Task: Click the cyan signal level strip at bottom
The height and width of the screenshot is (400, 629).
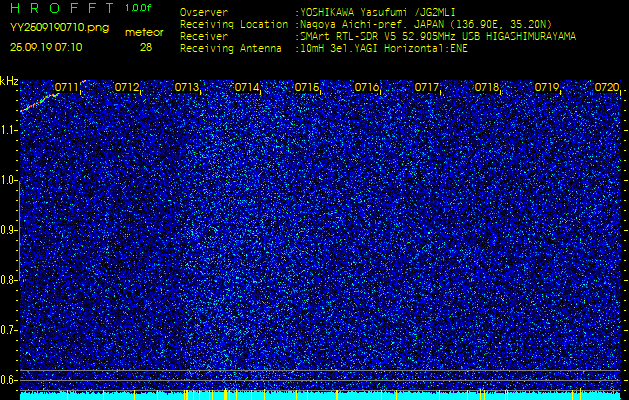Action: (320, 396)
